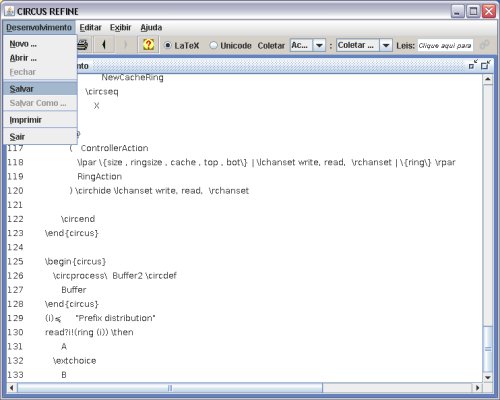The height and width of the screenshot is (400, 500).
Task: Click 'Buffer' on line 127
Action: 74,290
